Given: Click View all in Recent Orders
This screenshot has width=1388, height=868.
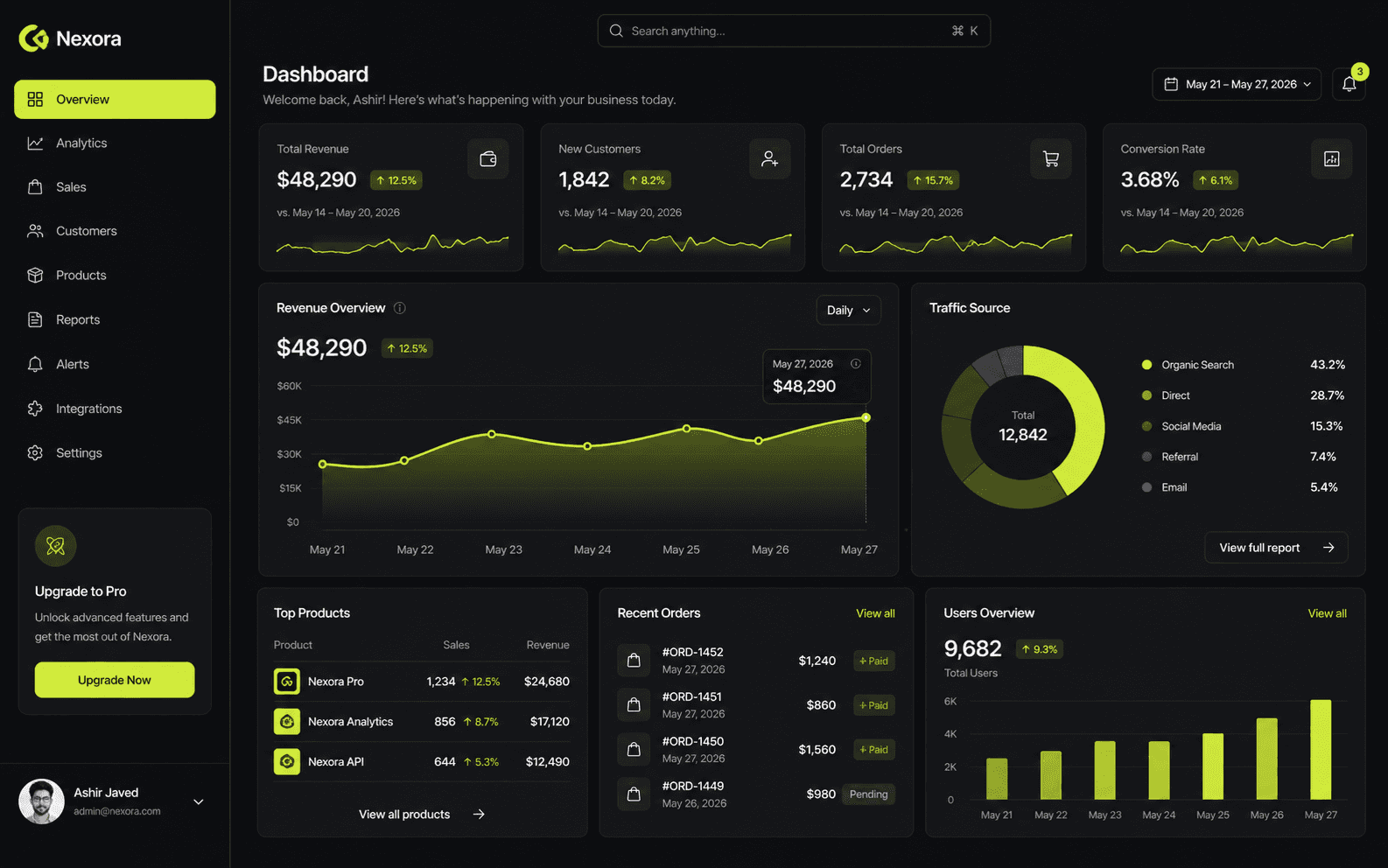Looking at the screenshot, I should [x=875, y=613].
